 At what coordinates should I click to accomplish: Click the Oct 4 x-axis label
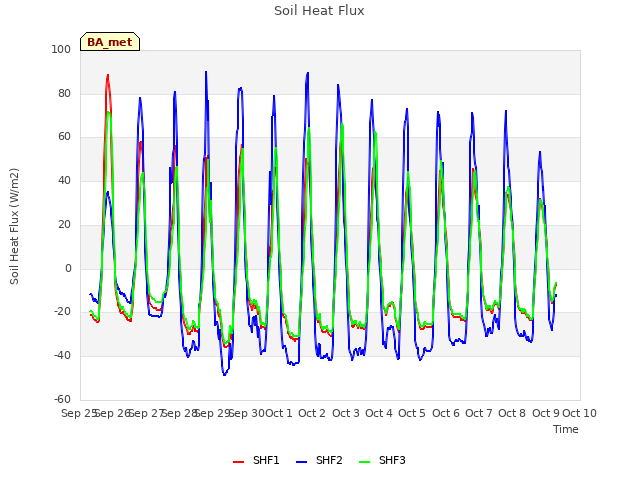point(379,413)
